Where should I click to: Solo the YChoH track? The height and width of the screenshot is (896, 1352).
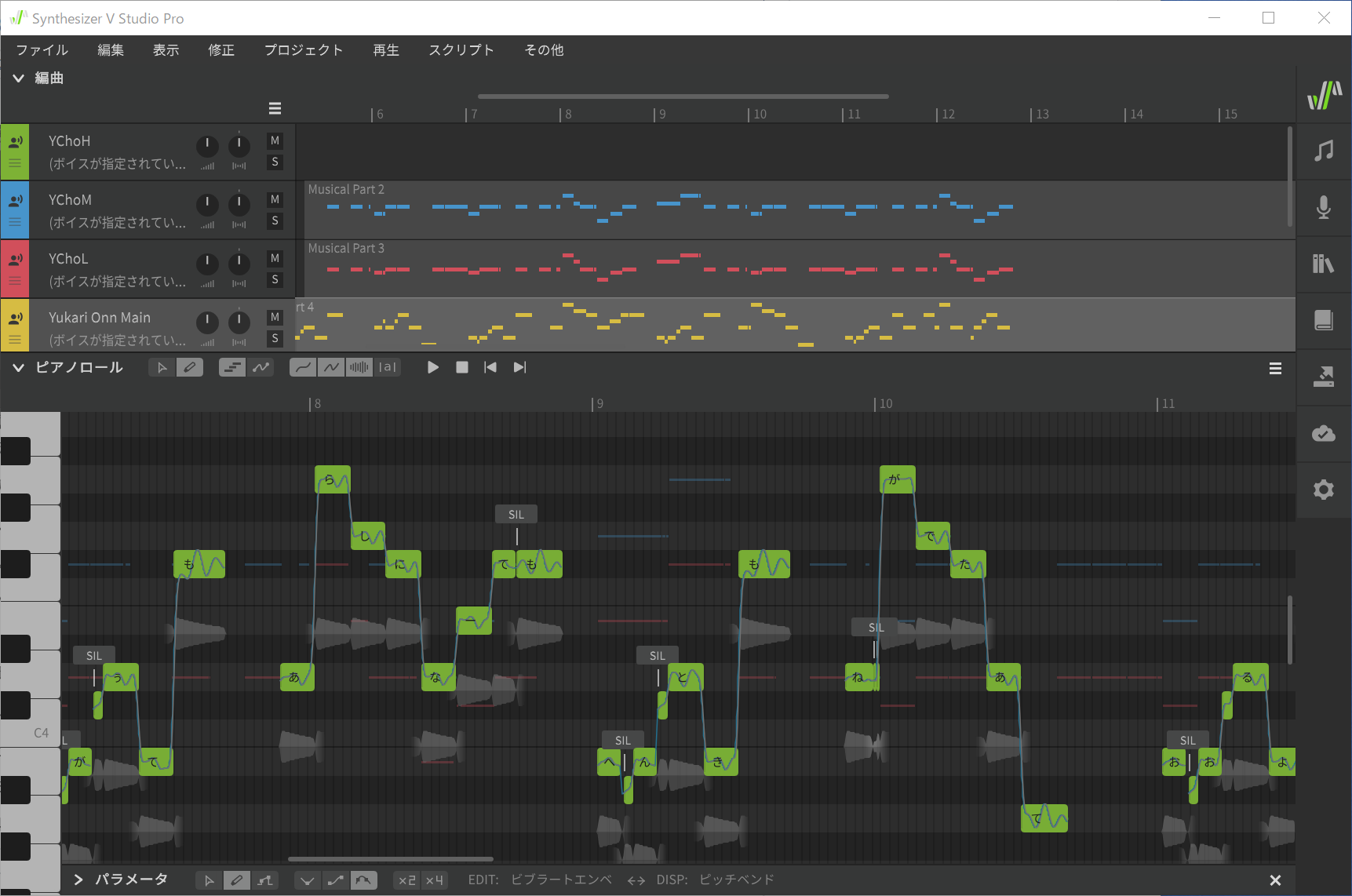click(x=275, y=162)
